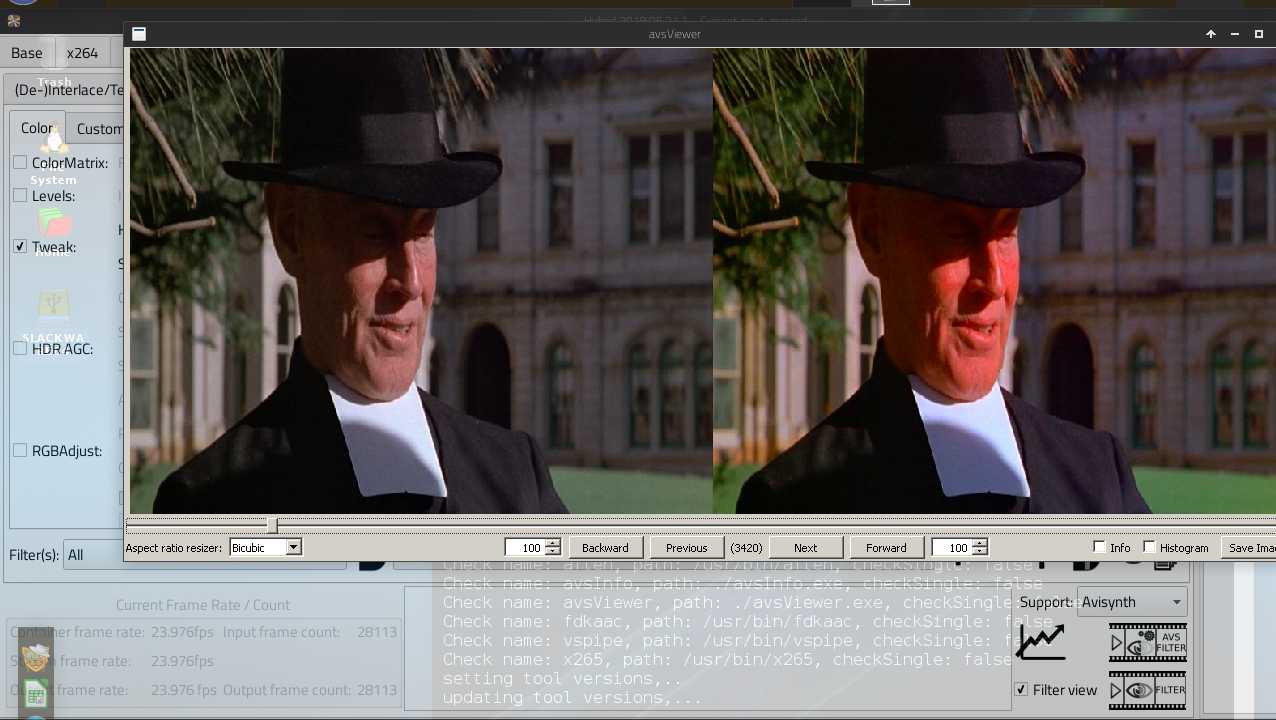Click the Next frame button

click(x=805, y=548)
